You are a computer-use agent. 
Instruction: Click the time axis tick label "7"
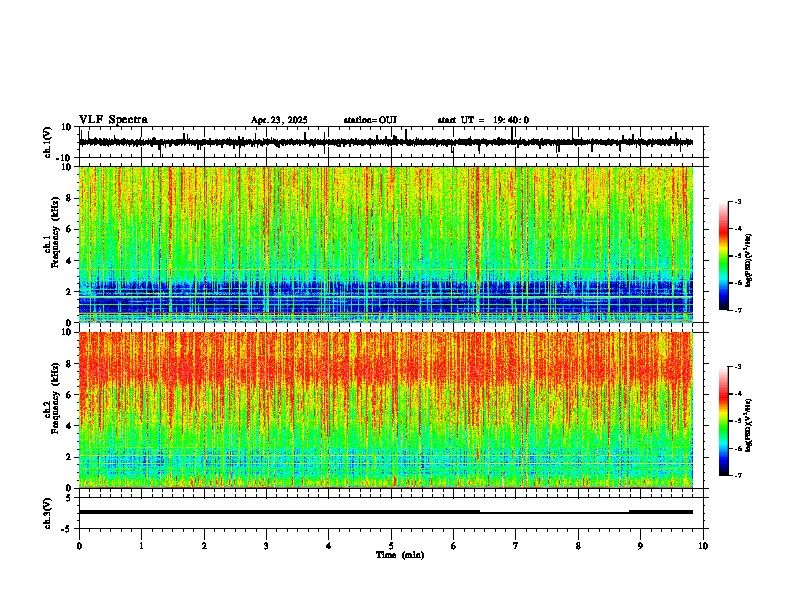[516, 546]
